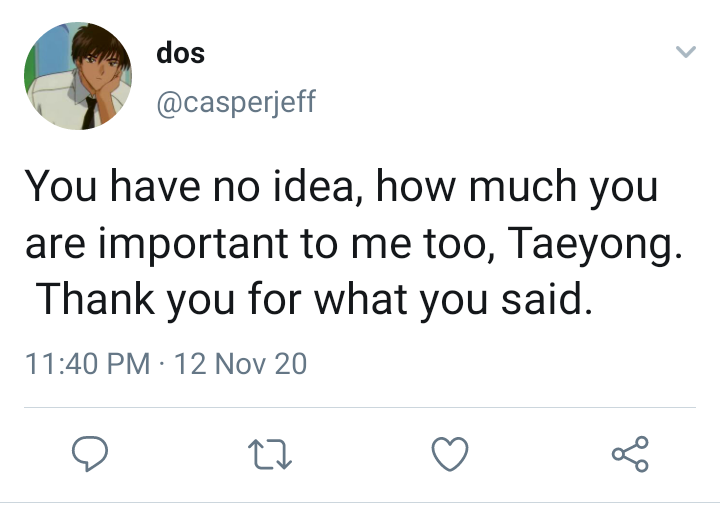Tap the word 'said.' ending the tweet
Viewport: 720px width, 515px height.
(x=546, y=300)
